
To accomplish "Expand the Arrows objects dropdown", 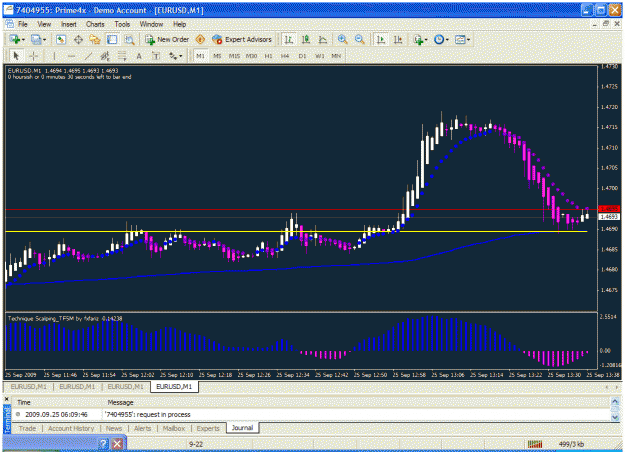I will [x=175, y=56].
